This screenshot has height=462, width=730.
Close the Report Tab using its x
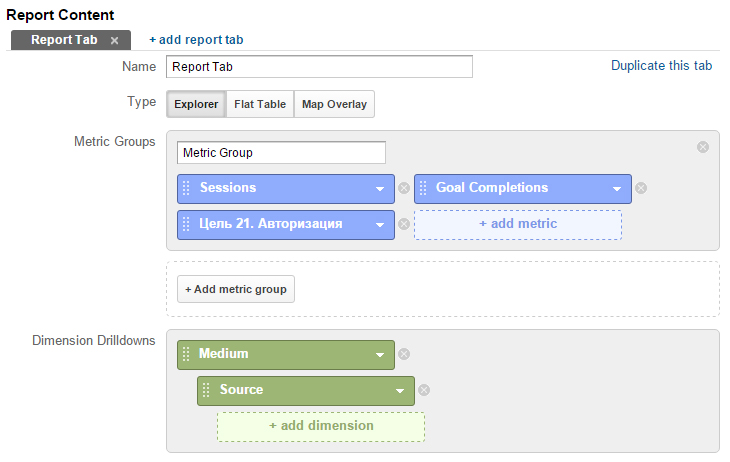tap(115, 41)
